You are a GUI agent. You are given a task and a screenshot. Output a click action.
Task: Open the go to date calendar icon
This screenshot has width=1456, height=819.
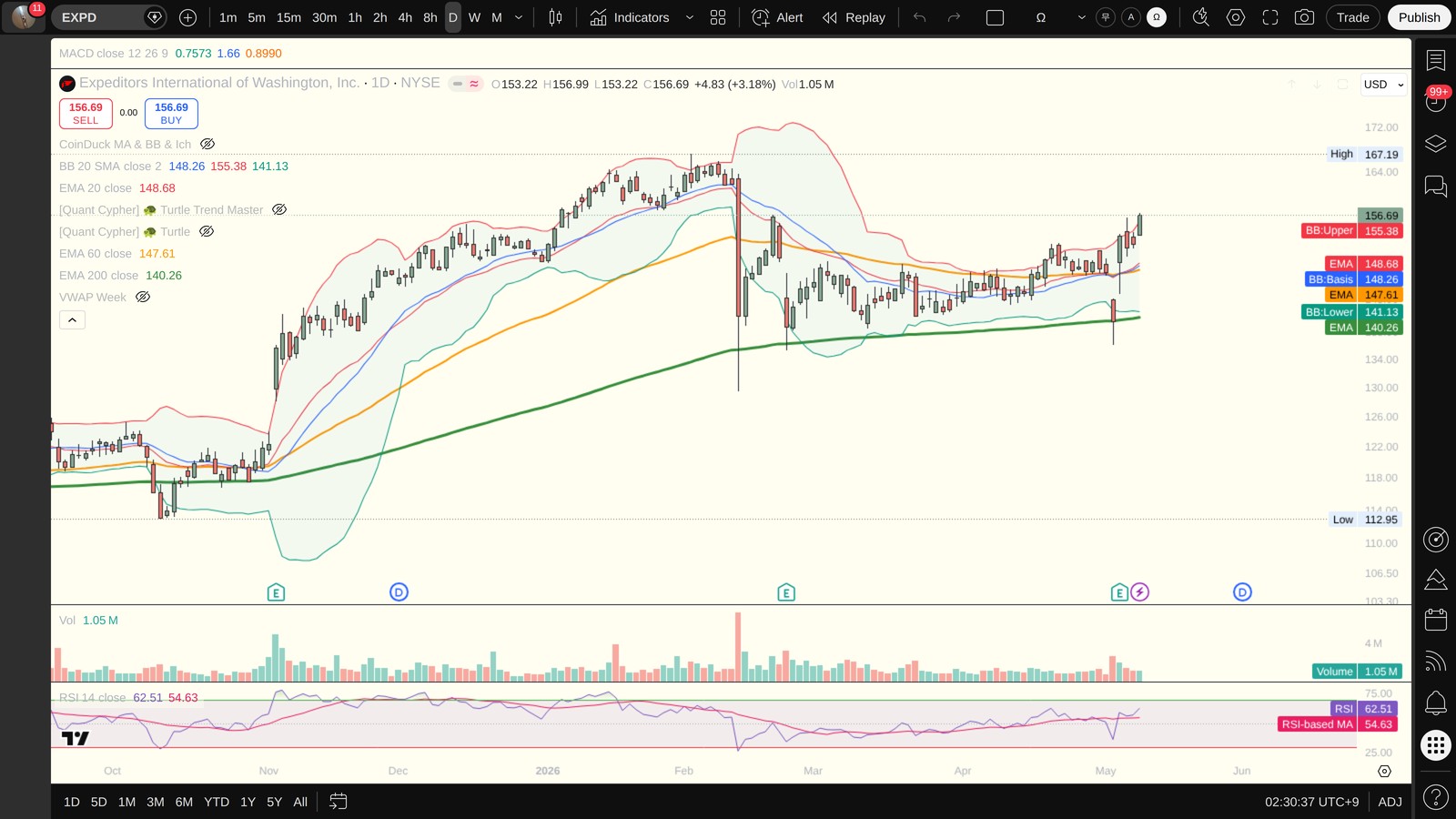coord(338,802)
